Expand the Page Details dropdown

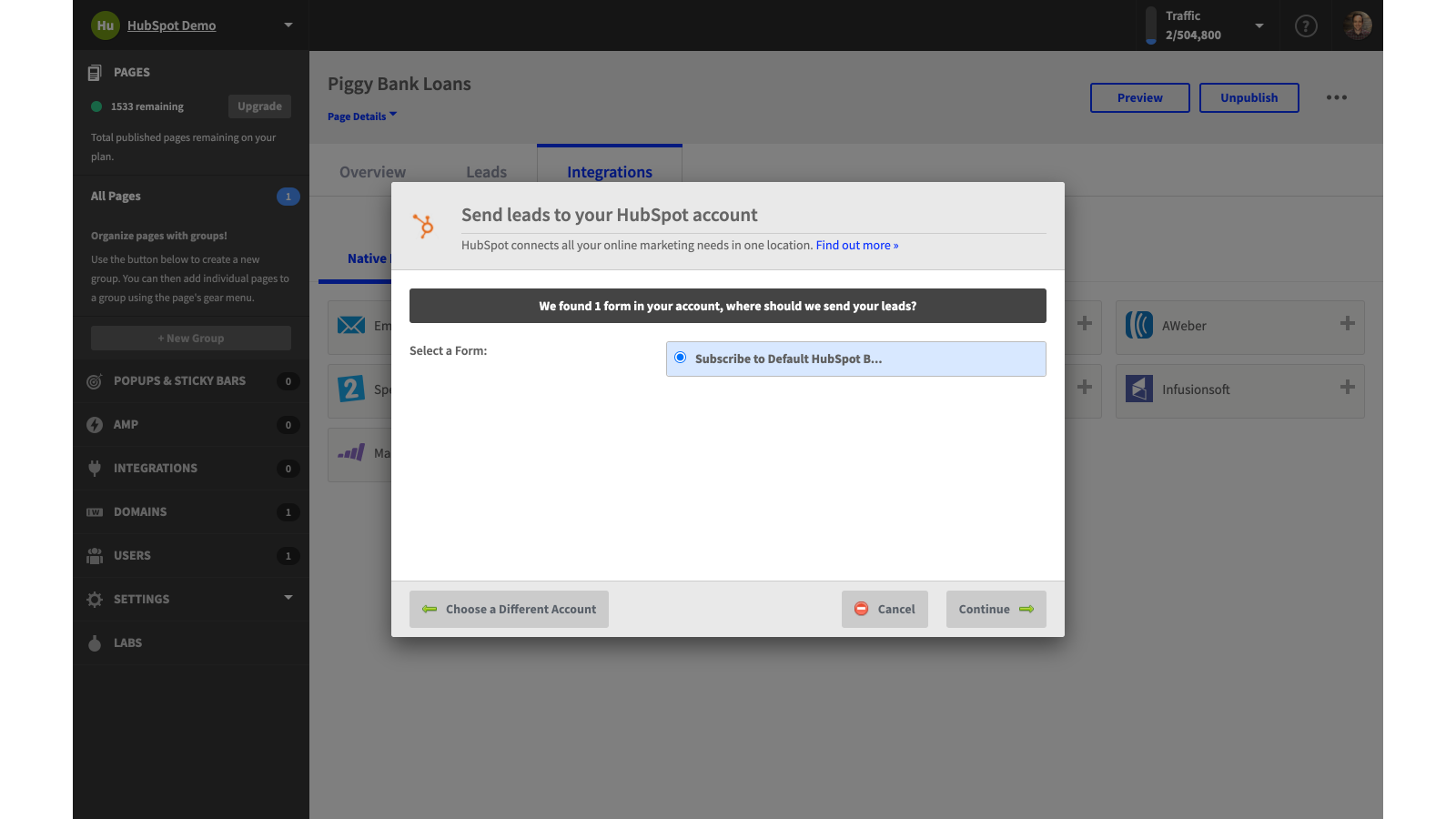pos(362,116)
